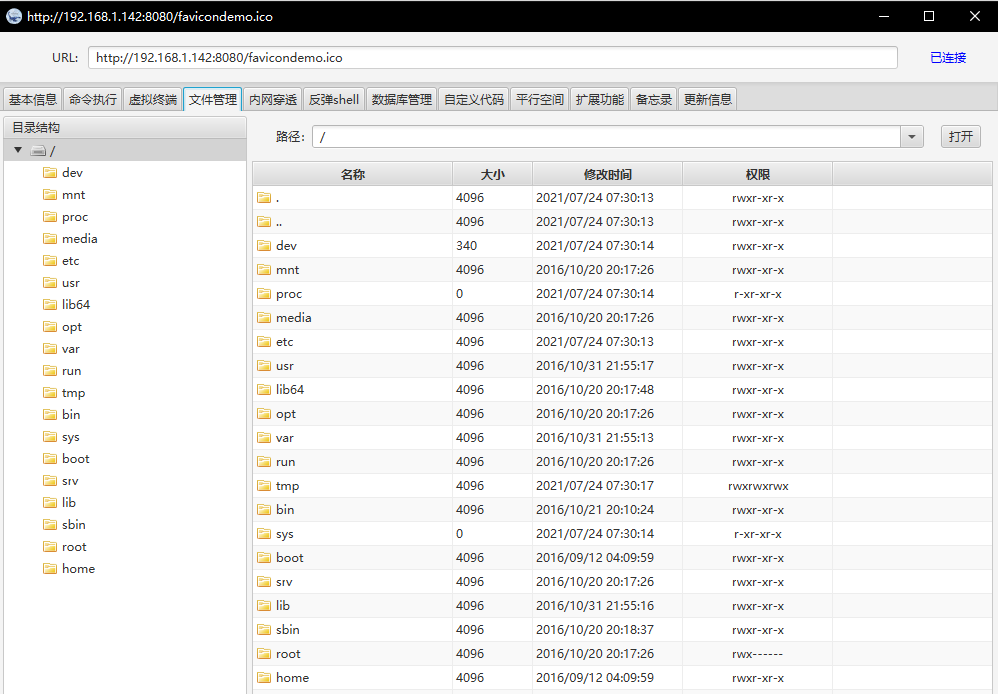Click the folder icon on the ".." parent entry
Screen dimensions: 998x694
point(265,221)
